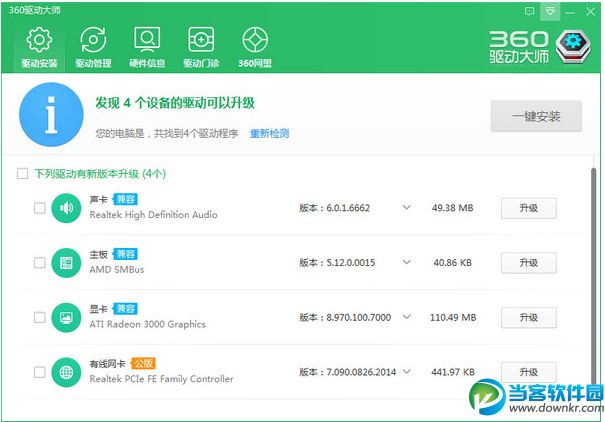The image size is (605, 422).
Task: Click the 一键安装 button
Action: coord(536,116)
